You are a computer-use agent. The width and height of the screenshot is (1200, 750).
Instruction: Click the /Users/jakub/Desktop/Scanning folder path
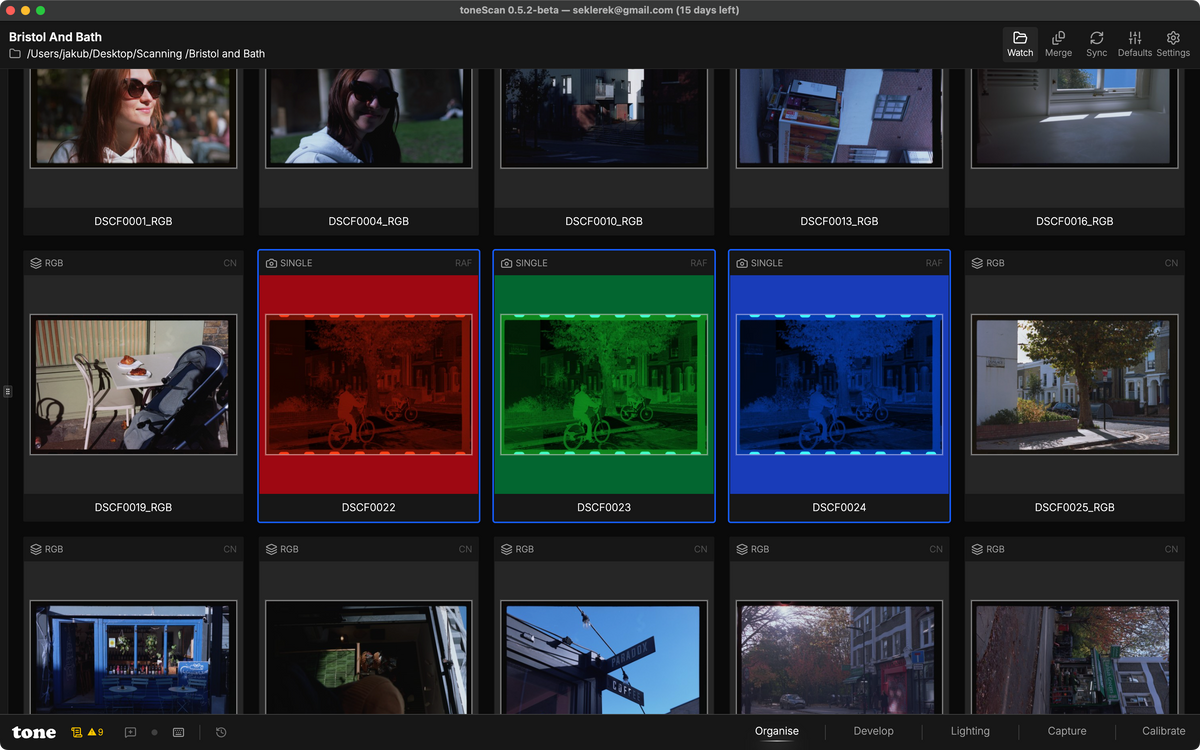tap(146, 54)
